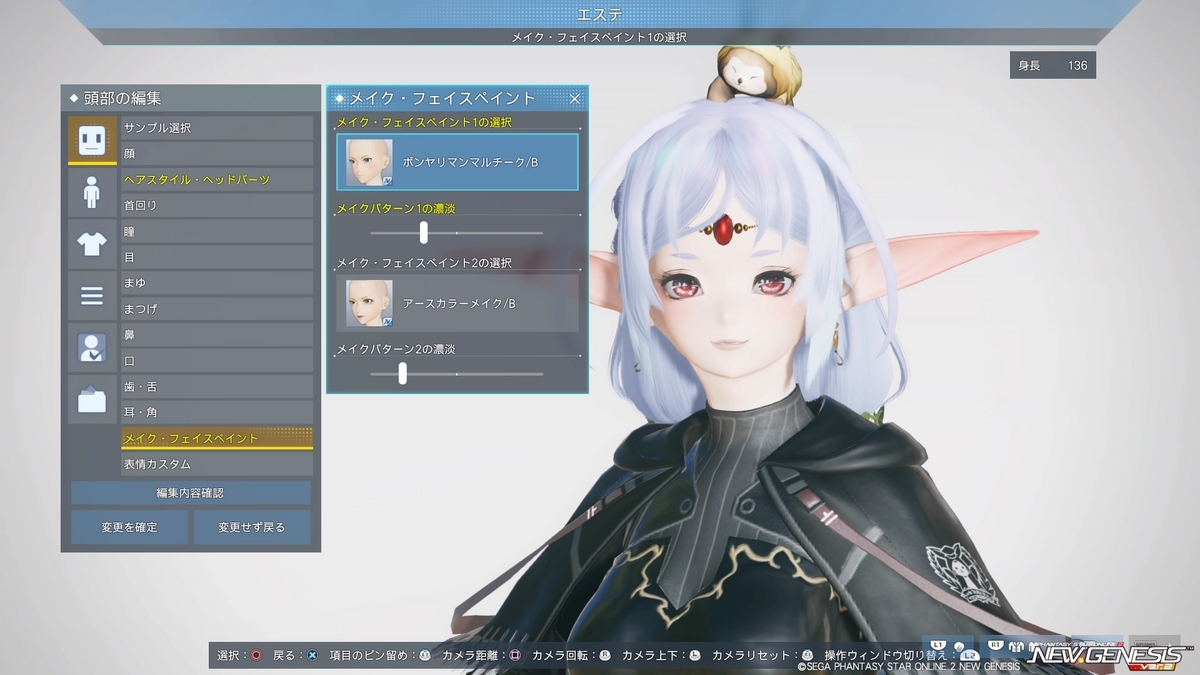The height and width of the screenshot is (675, 1200).
Task: Select 瞳 in head editing list
Action: 217,231
